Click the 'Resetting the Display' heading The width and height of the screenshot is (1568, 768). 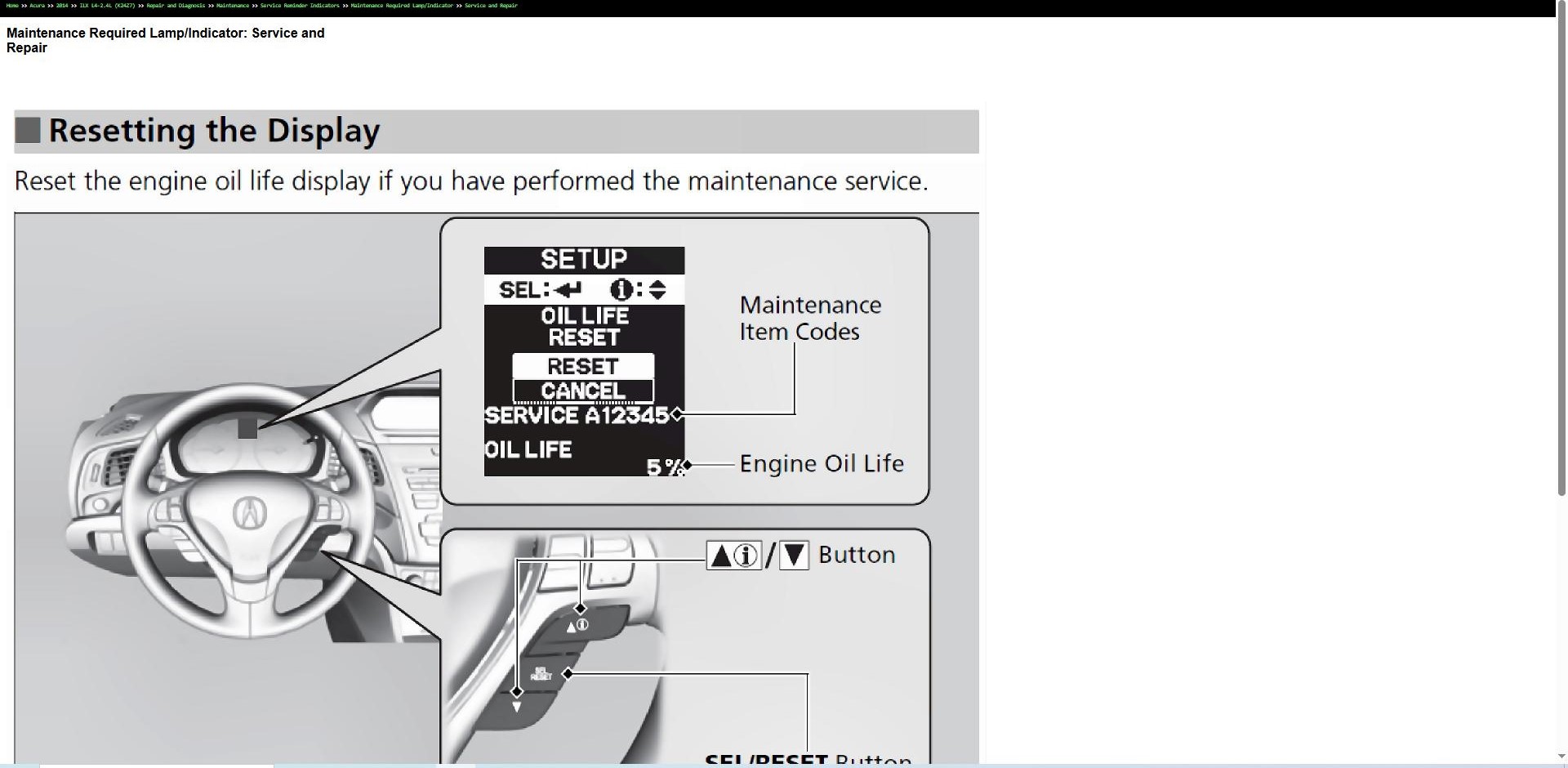(x=214, y=131)
